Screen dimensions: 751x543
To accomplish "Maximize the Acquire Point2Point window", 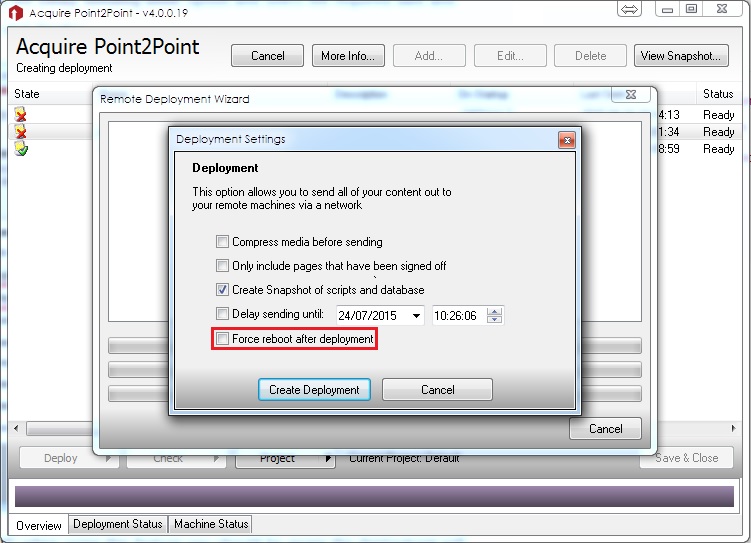I will [691, 9].
